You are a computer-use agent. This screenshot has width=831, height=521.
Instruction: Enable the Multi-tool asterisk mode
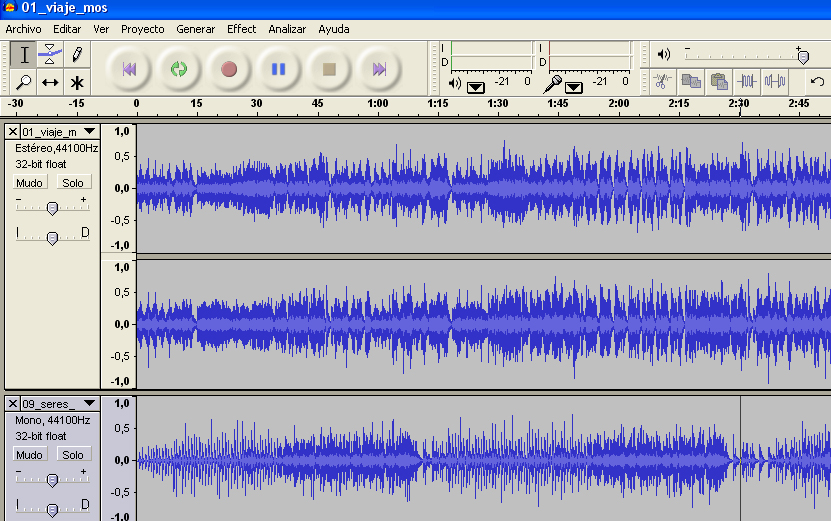(76, 82)
